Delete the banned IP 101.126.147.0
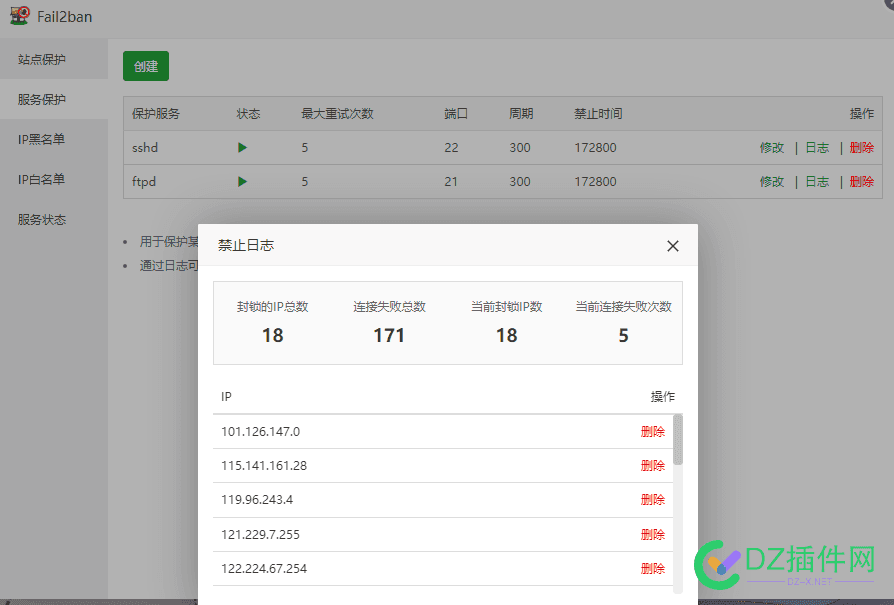 pos(653,431)
